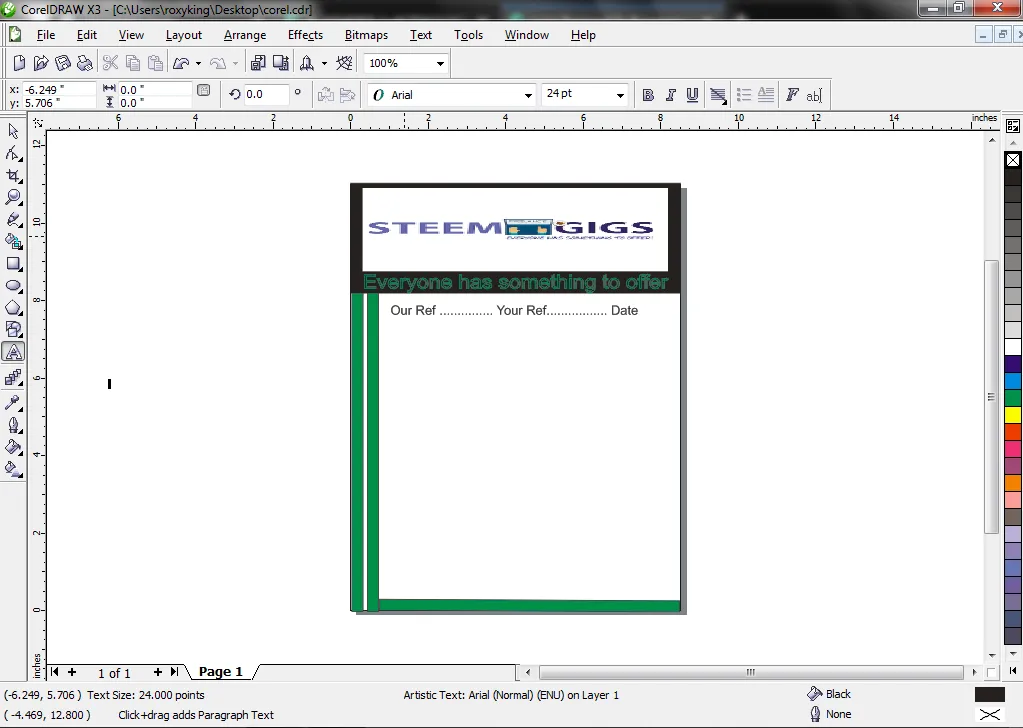Open the Edit menu
Screen dimensions: 1023x728
(86, 35)
